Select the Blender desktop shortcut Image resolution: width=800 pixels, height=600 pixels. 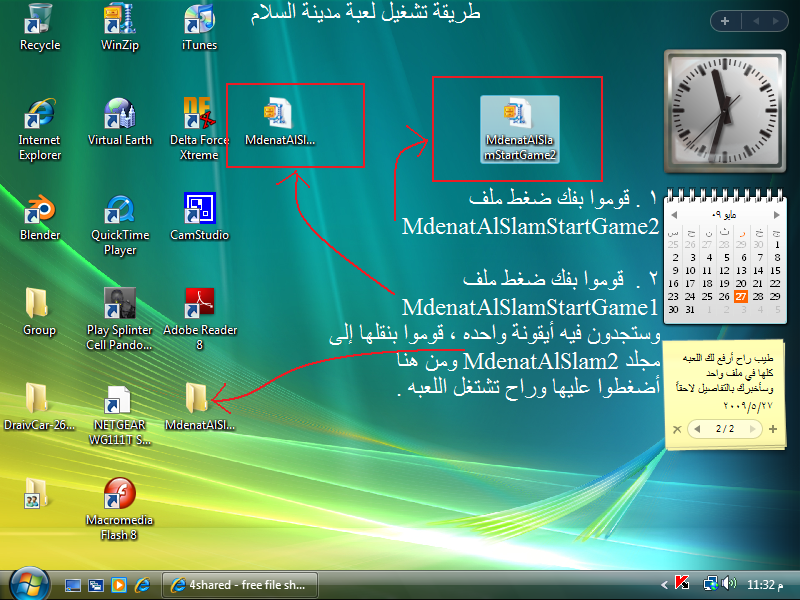point(39,217)
